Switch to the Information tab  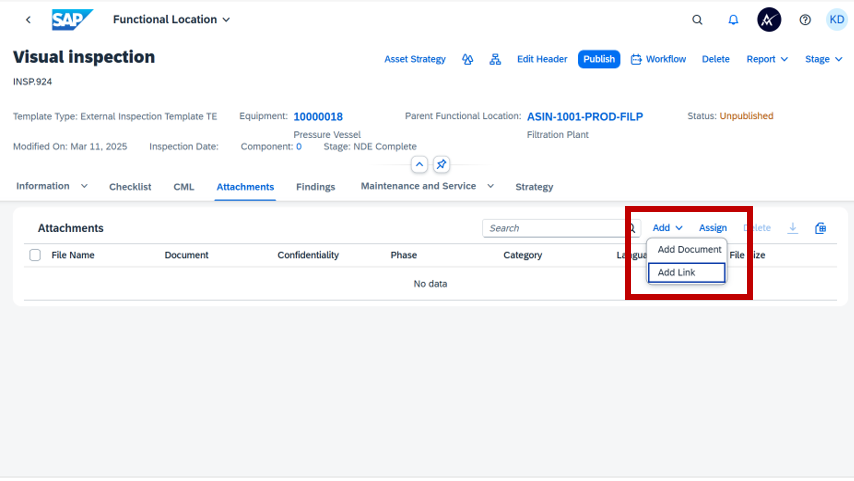point(43,186)
